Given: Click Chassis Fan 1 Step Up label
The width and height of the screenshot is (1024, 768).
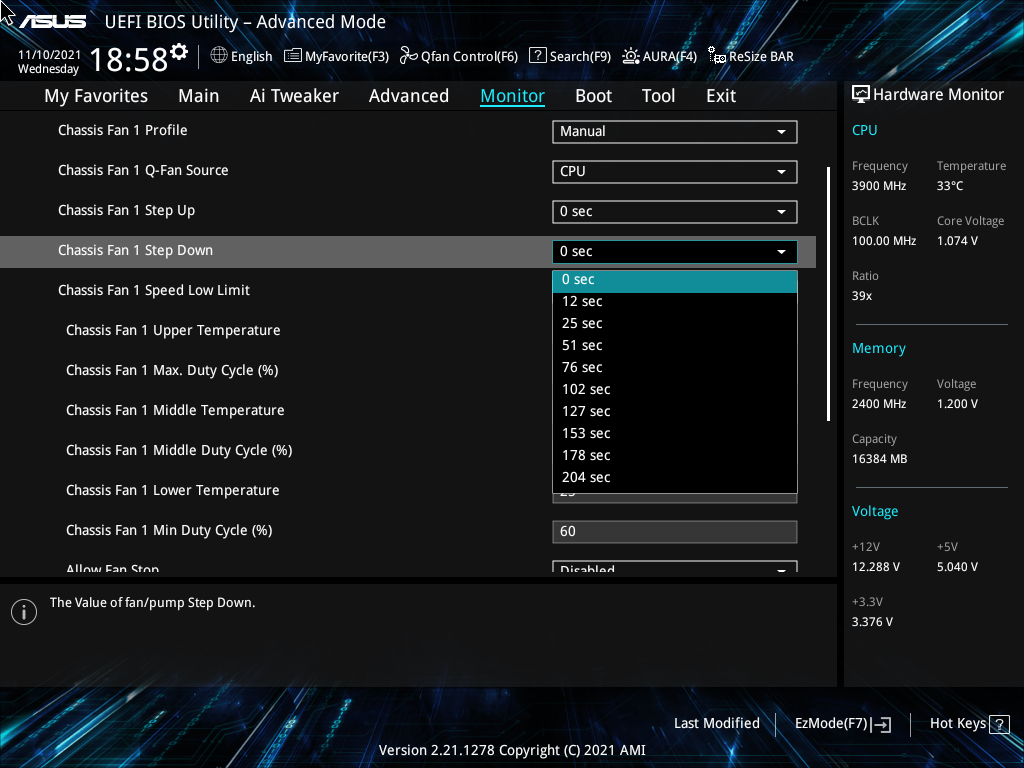Looking at the screenshot, I should (127, 211).
